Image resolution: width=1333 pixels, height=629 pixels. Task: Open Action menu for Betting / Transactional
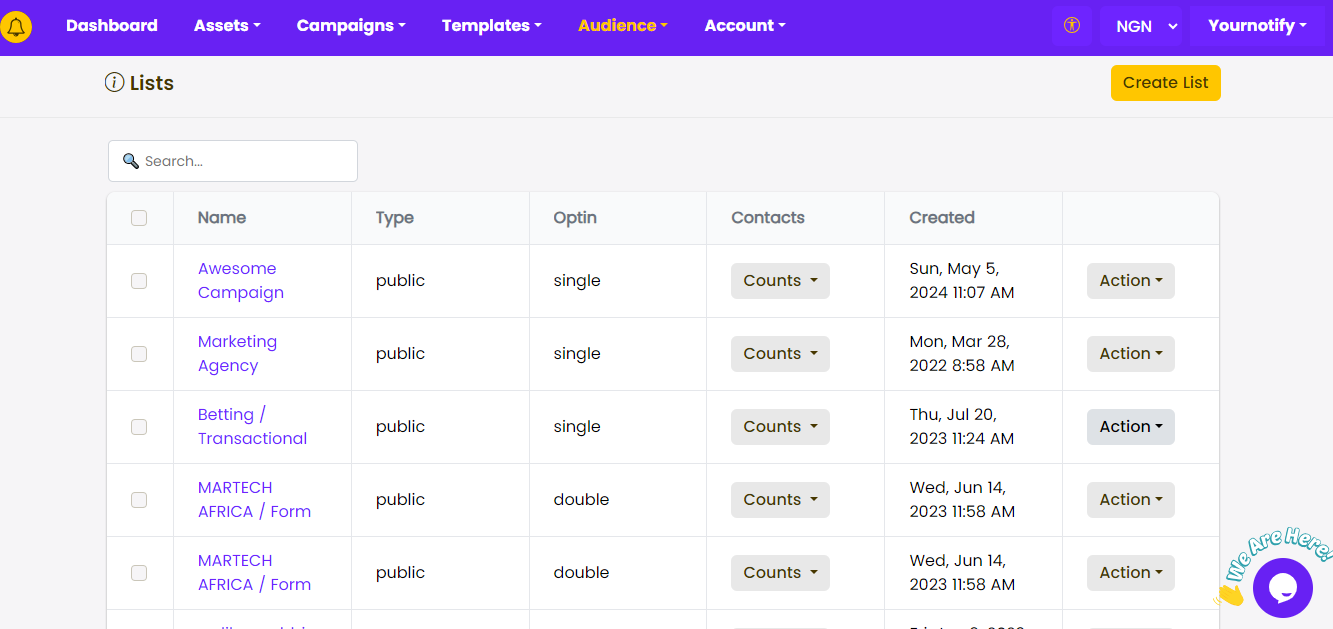click(1131, 427)
